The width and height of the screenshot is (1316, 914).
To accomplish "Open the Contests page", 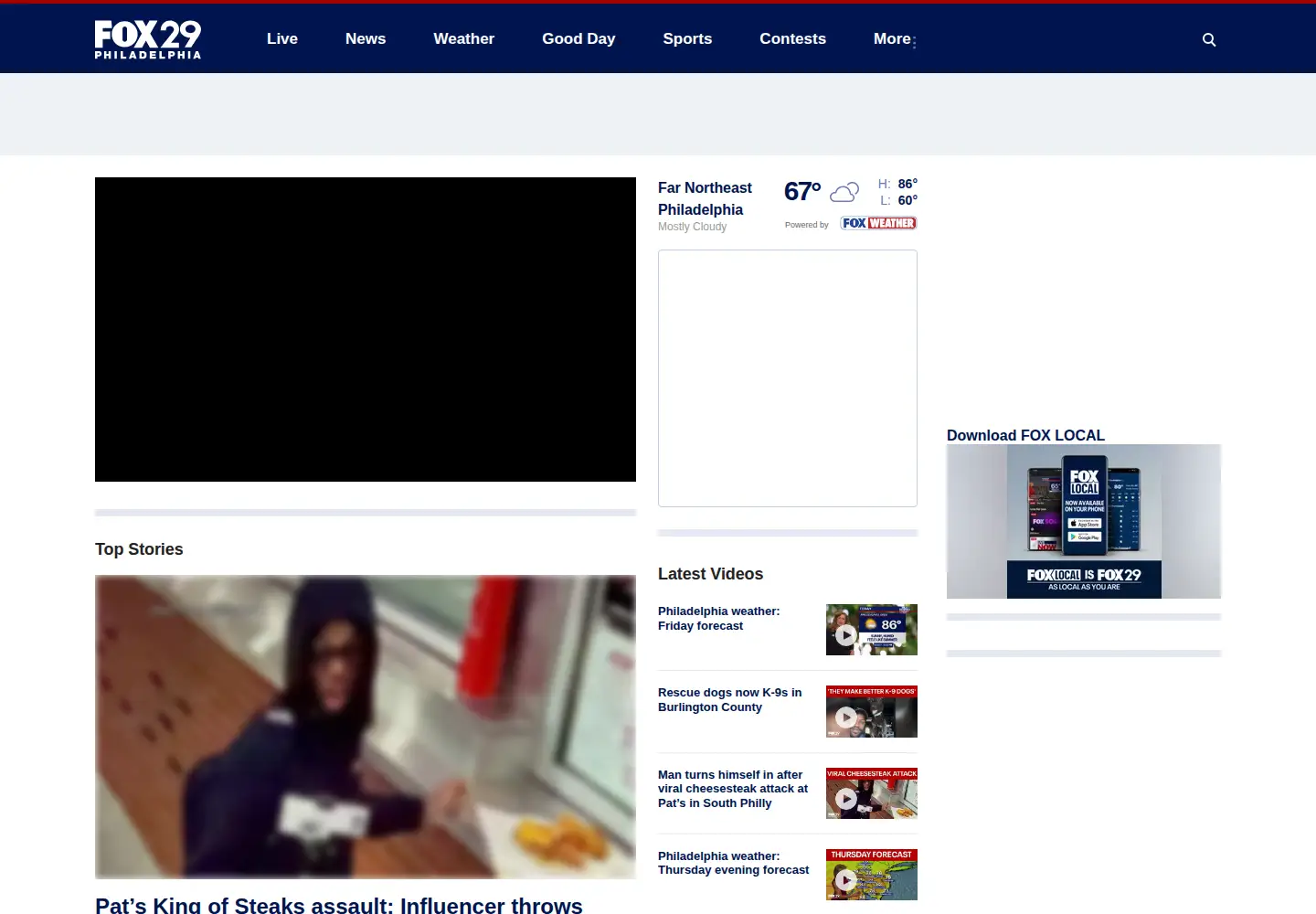I will point(792,39).
